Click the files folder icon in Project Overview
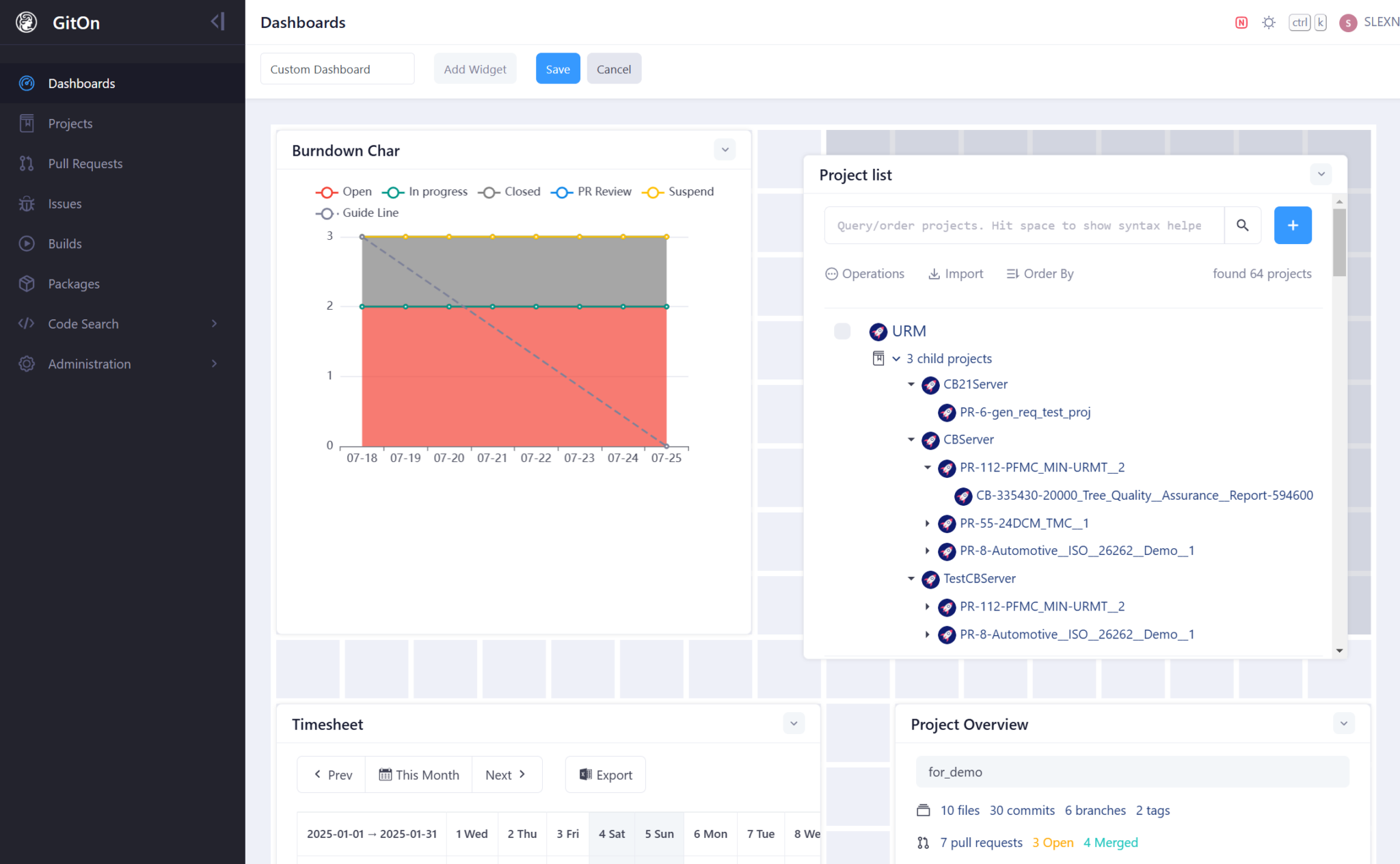Screen dimensions: 1400x864 pos(923,811)
